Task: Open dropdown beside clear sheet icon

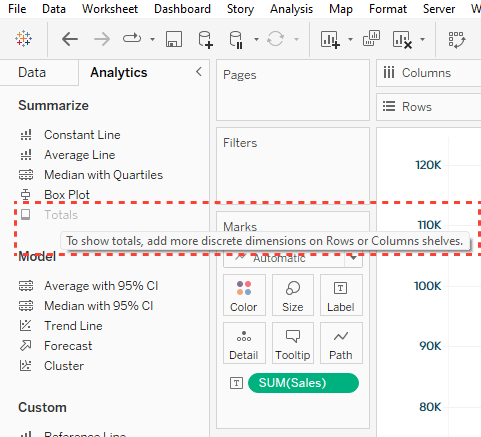Action: tap(422, 39)
